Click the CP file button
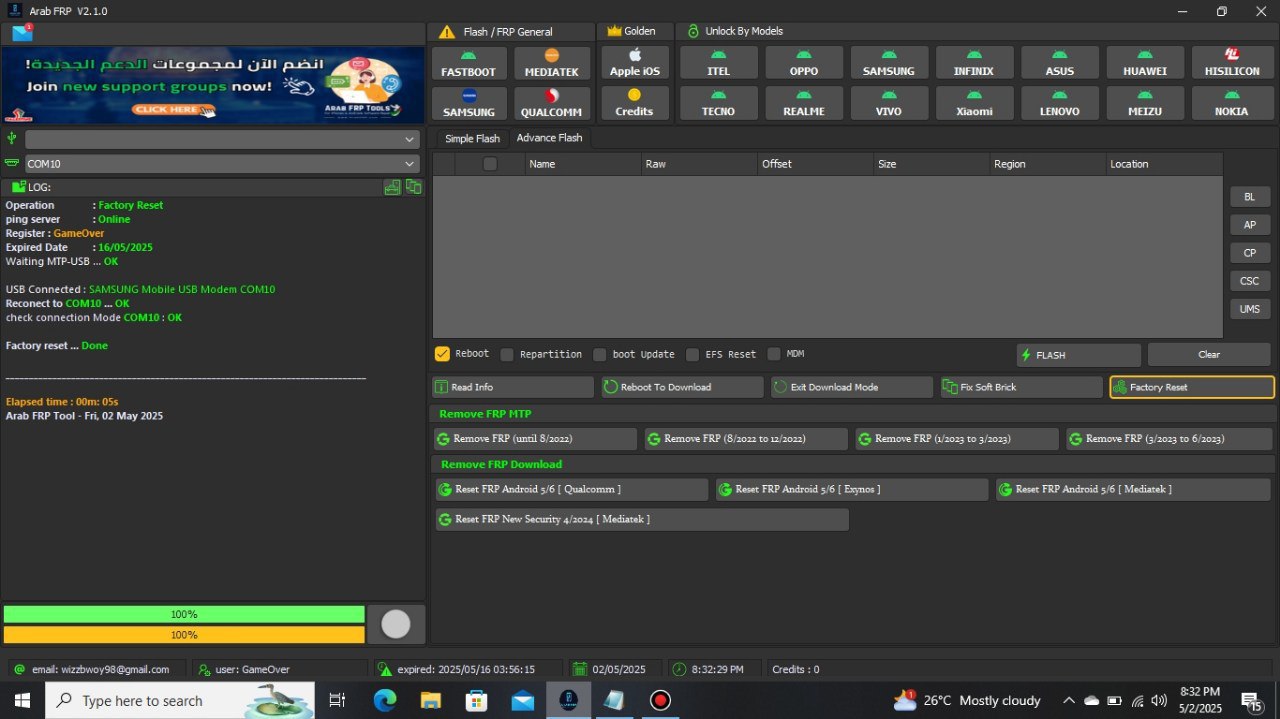Screen dimensions: 1280x719 point(1250,252)
